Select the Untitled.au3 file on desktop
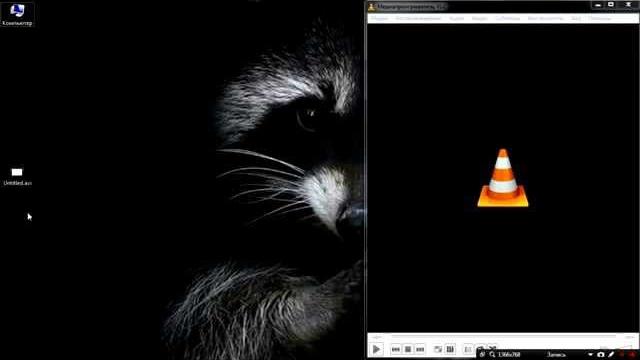The image size is (640, 360). coord(17,176)
